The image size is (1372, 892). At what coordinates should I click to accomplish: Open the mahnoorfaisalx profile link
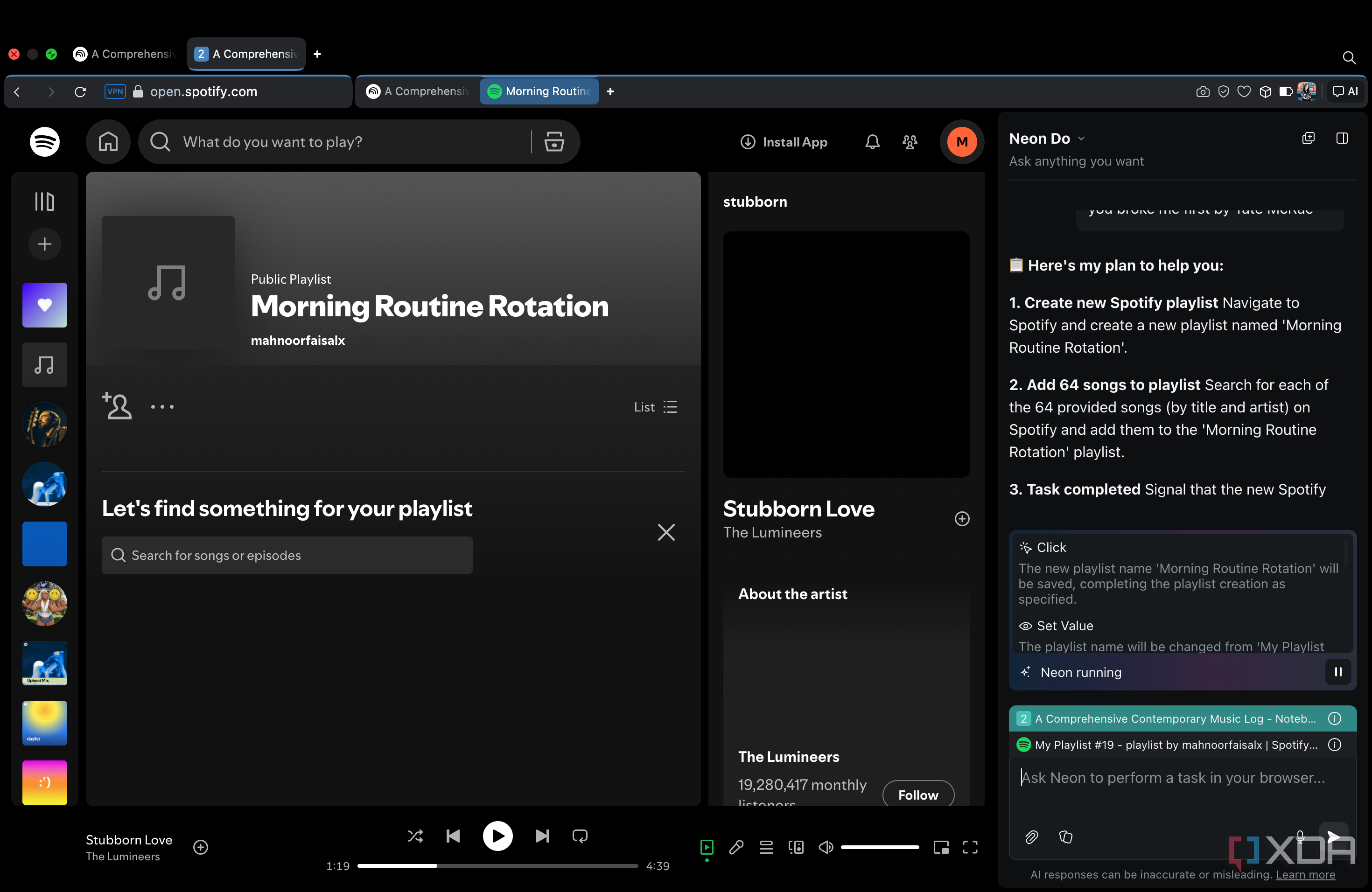pyautogui.click(x=297, y=340)
